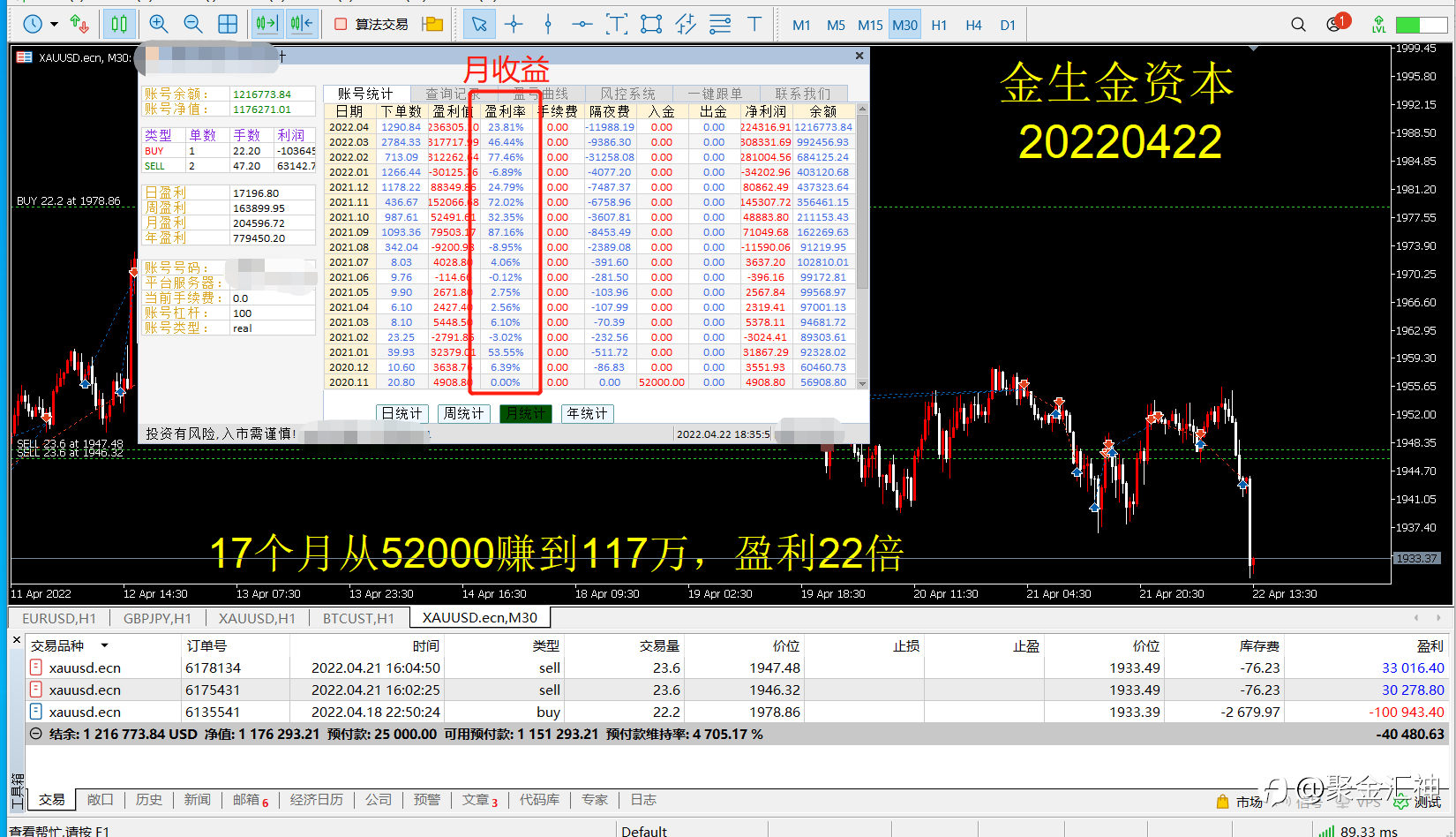The height and width of the screenshot is (837, 1456).
Task: Switch to the GBPJPY,H1 chart tab
Action: (157, 618)
